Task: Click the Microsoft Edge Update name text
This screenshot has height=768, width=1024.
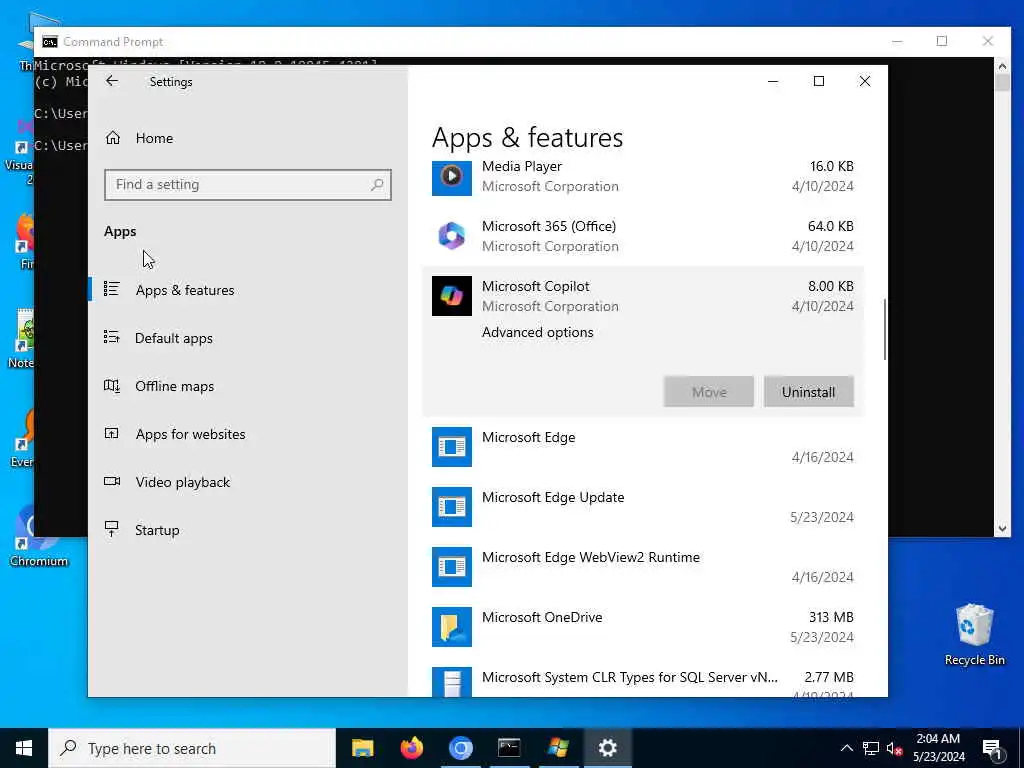Action: 553,498
